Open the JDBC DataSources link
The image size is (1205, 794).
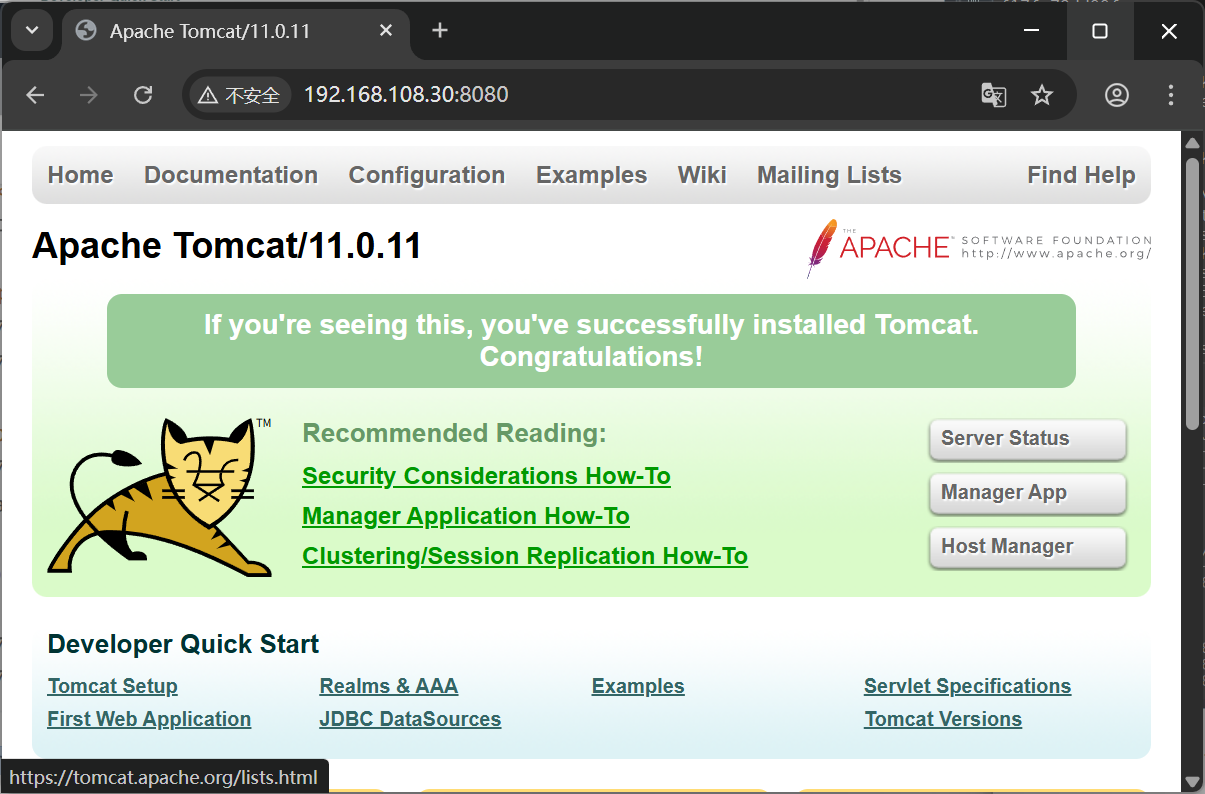(x=410, y=719)
